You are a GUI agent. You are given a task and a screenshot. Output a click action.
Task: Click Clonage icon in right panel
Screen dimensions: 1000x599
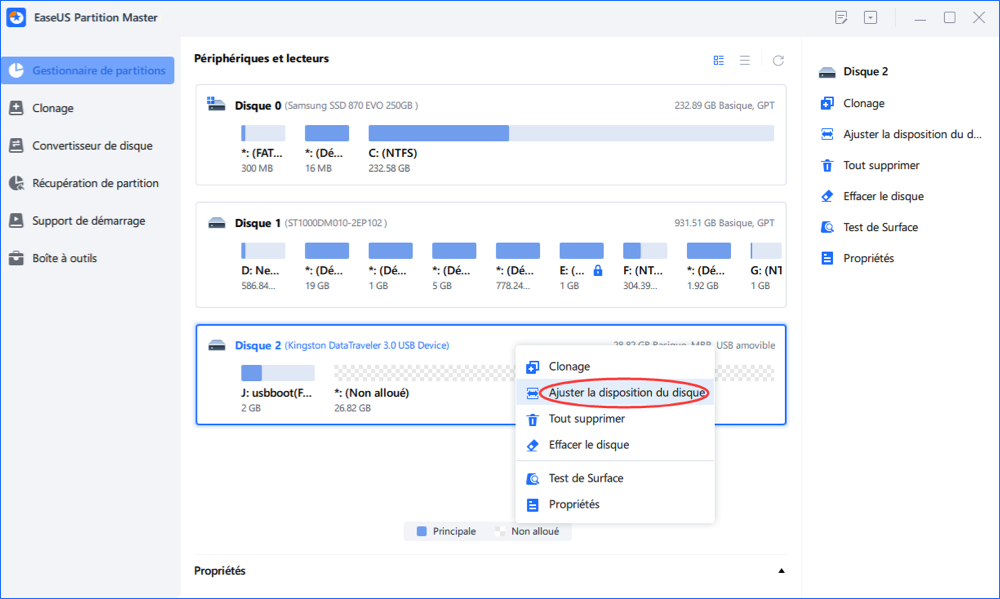click(x=827, y=103)
